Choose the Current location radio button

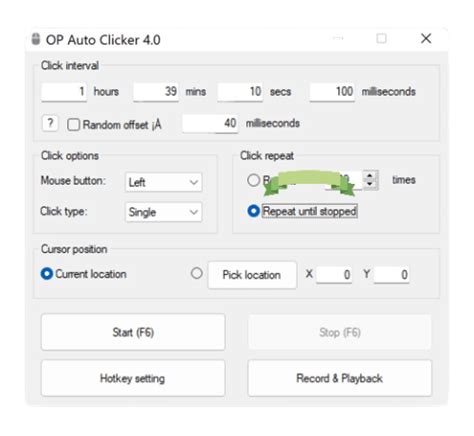(x=47, y=274)
